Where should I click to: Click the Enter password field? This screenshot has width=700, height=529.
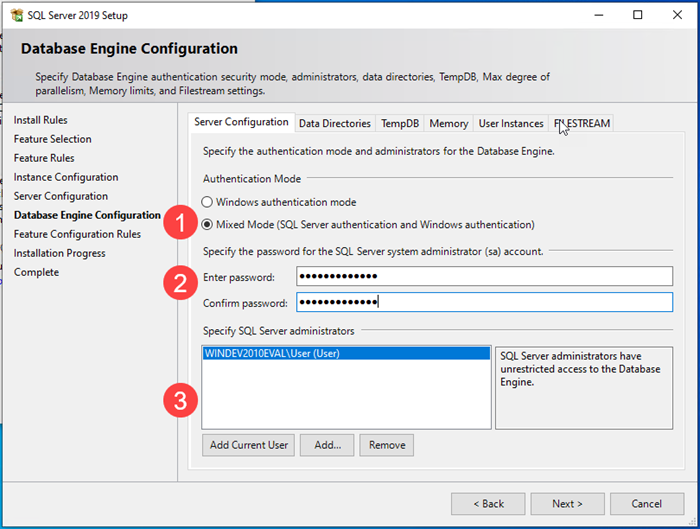coord(484,276)
